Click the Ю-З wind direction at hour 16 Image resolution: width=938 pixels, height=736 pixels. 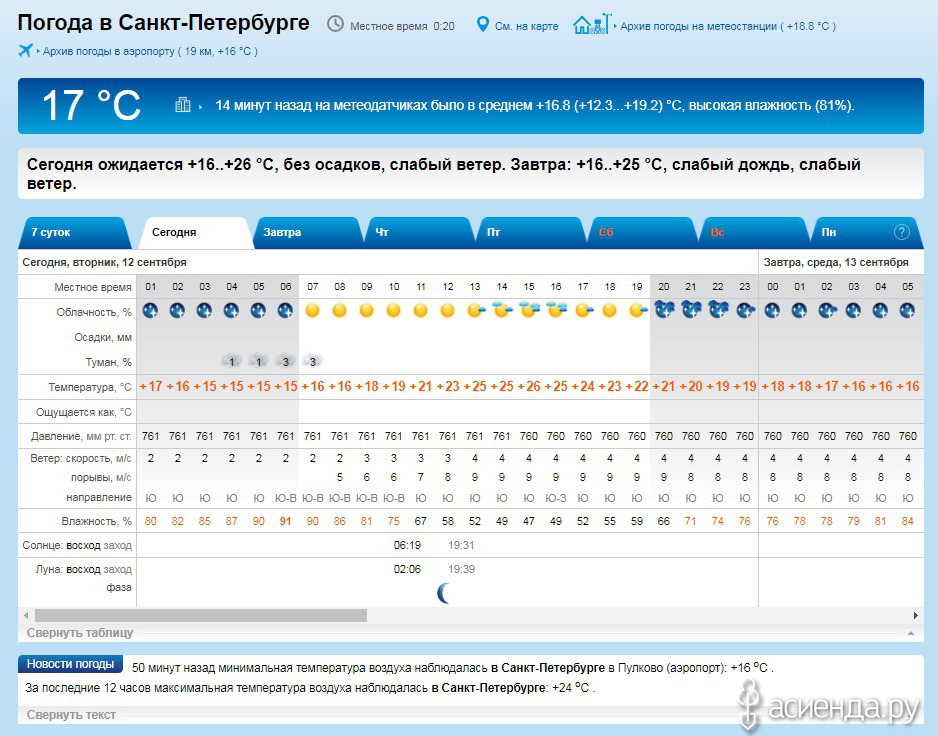[x=556, y=498]
